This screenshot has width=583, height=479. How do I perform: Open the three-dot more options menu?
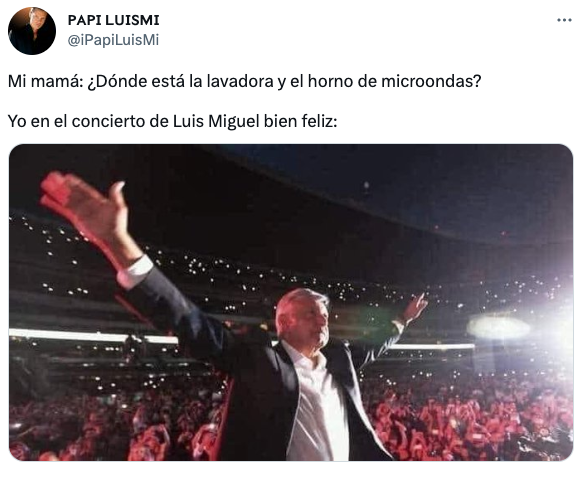tap(564, 20)
